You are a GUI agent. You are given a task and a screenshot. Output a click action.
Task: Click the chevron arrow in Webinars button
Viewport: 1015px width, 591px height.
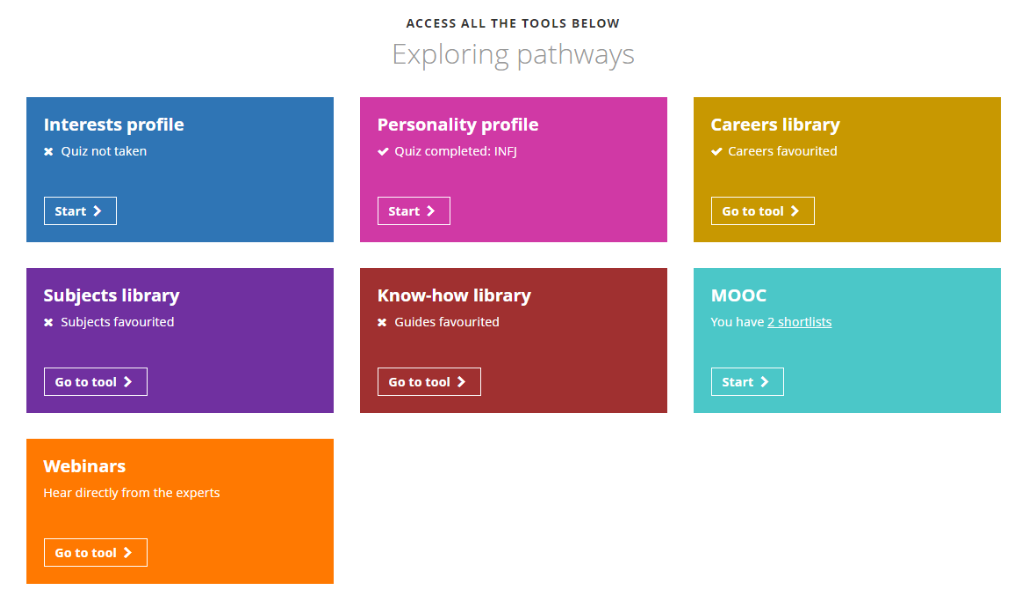coord(128,553)
